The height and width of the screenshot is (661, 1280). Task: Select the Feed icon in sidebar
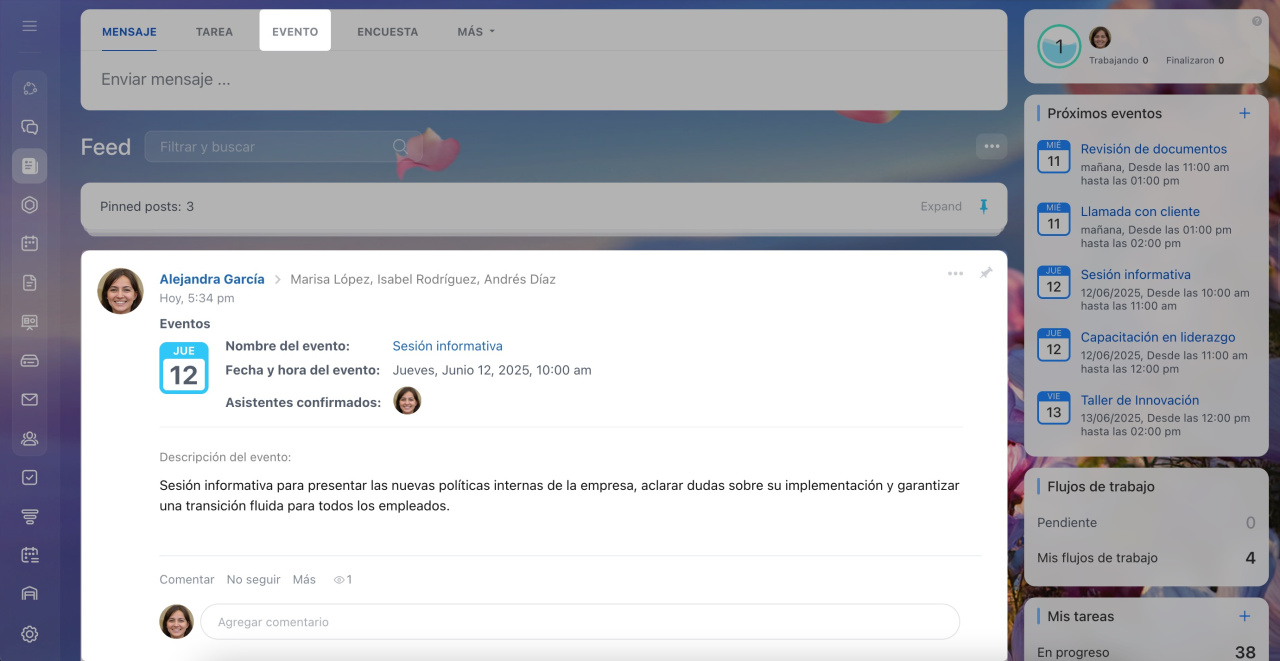coord(29,166)
